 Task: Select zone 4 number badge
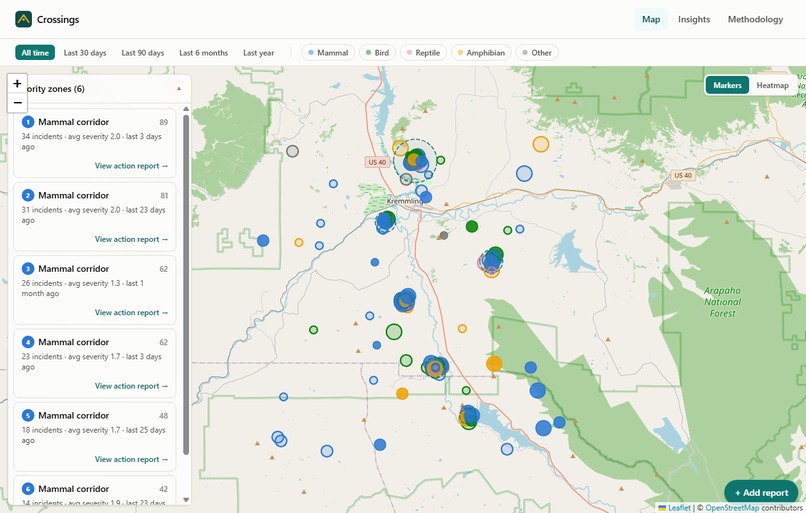28,342
